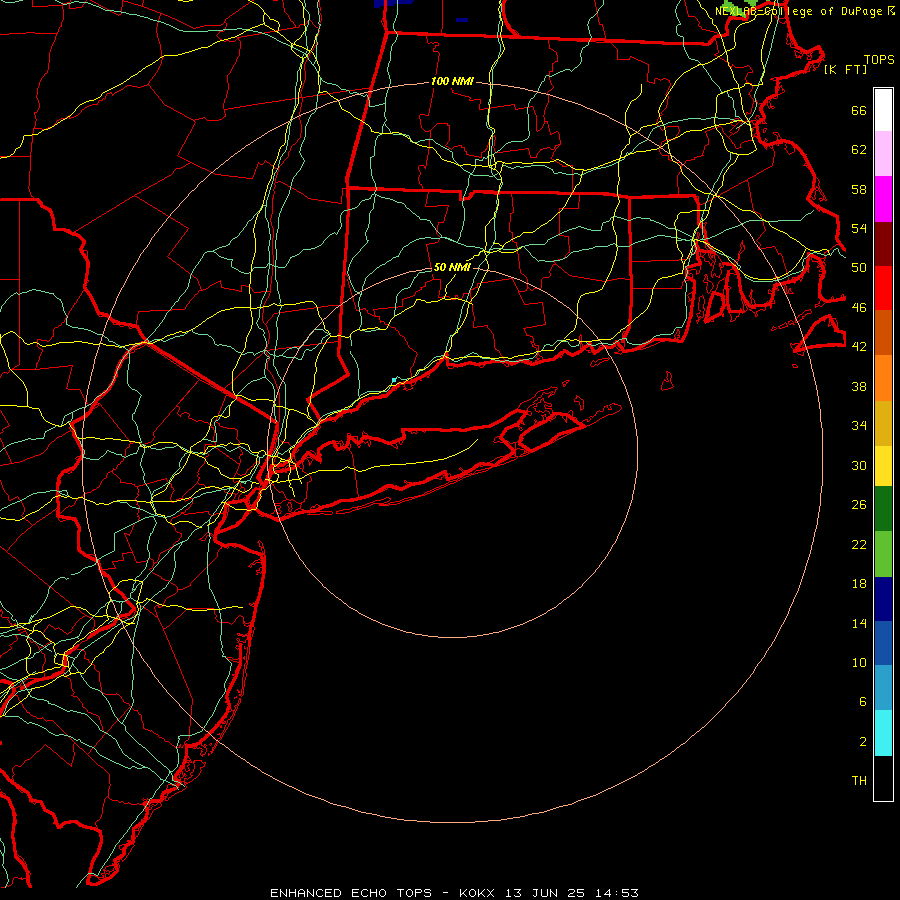The height and width of the screenshot is (900, 900).
Task: Pick the cyan legend band
Action: 883,733
